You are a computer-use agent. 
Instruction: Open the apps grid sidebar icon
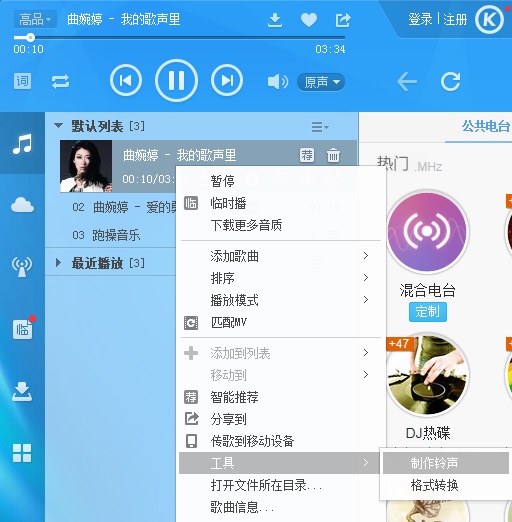point(22,453)
